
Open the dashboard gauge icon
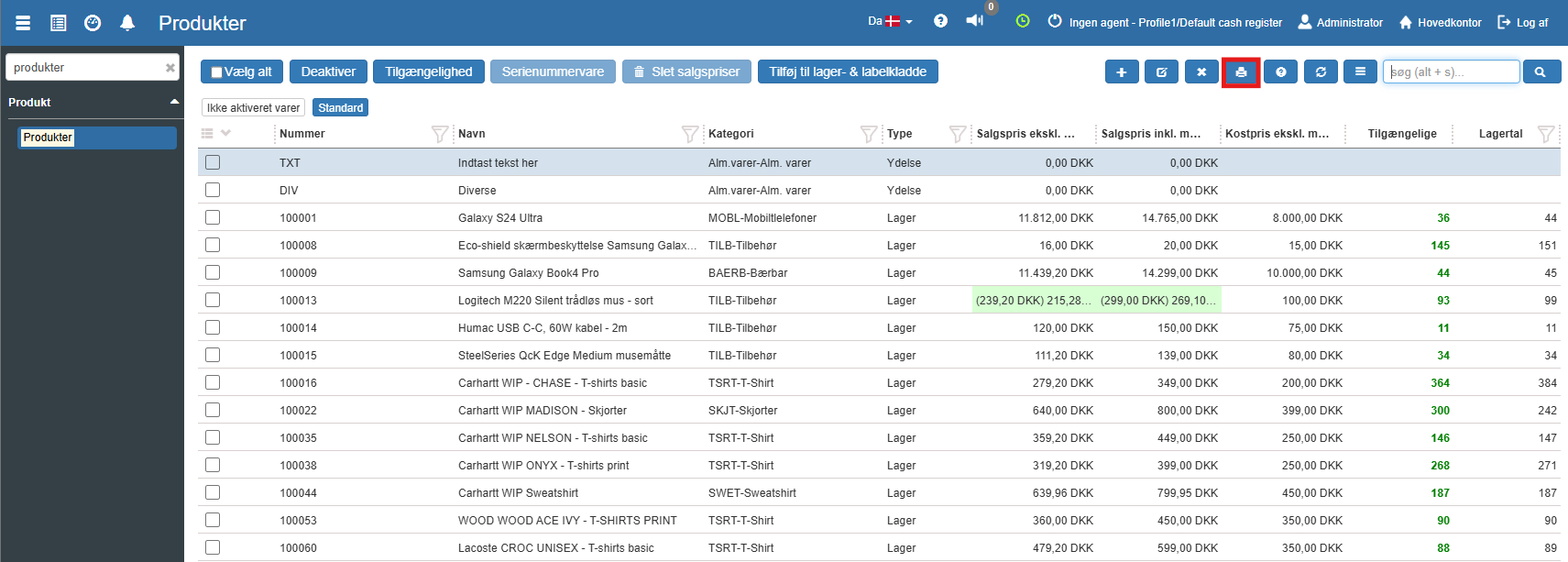click(93, 23)
